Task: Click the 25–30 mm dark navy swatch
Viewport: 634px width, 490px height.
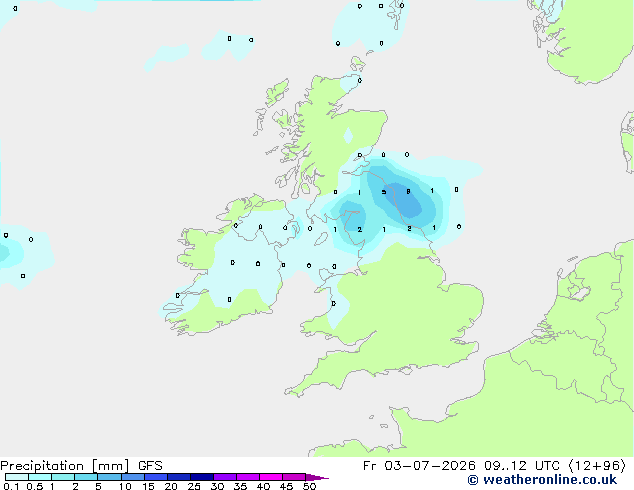Action: tap(201, 477)
